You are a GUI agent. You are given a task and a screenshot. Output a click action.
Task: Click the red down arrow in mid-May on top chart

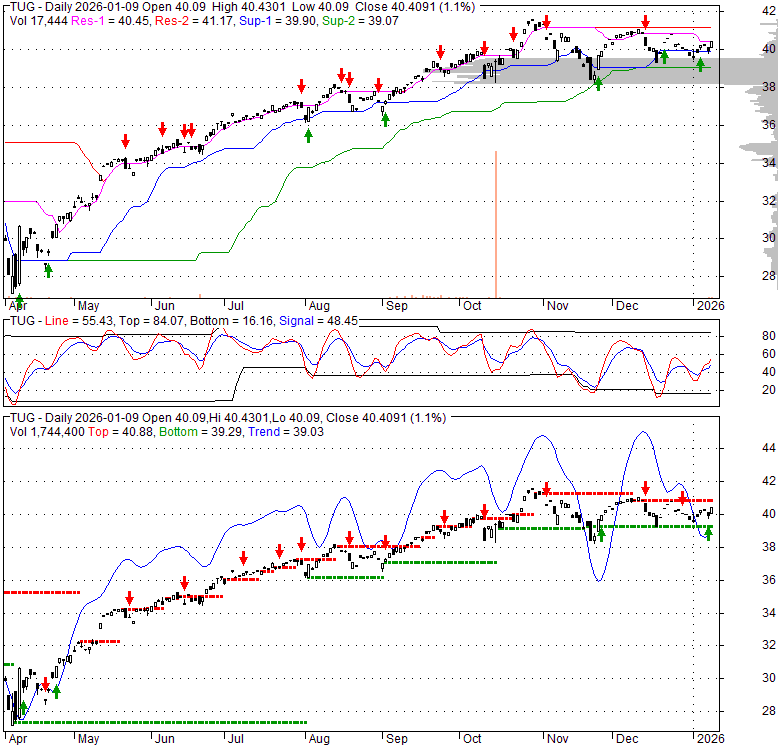125,141
